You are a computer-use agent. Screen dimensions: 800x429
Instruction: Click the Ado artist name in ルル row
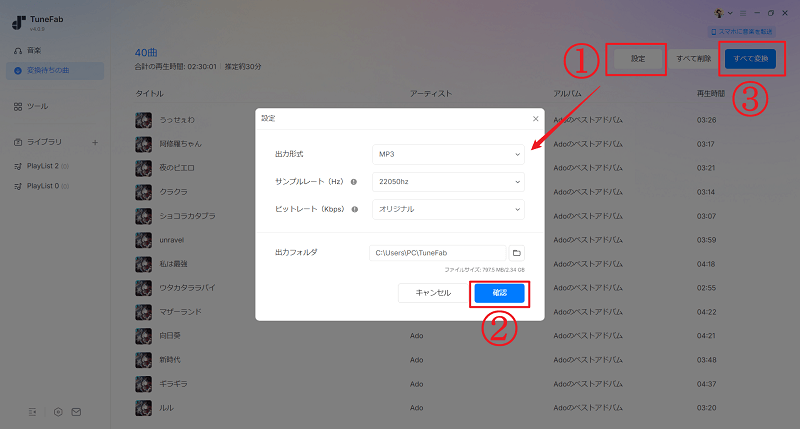[x=416, y=408]
